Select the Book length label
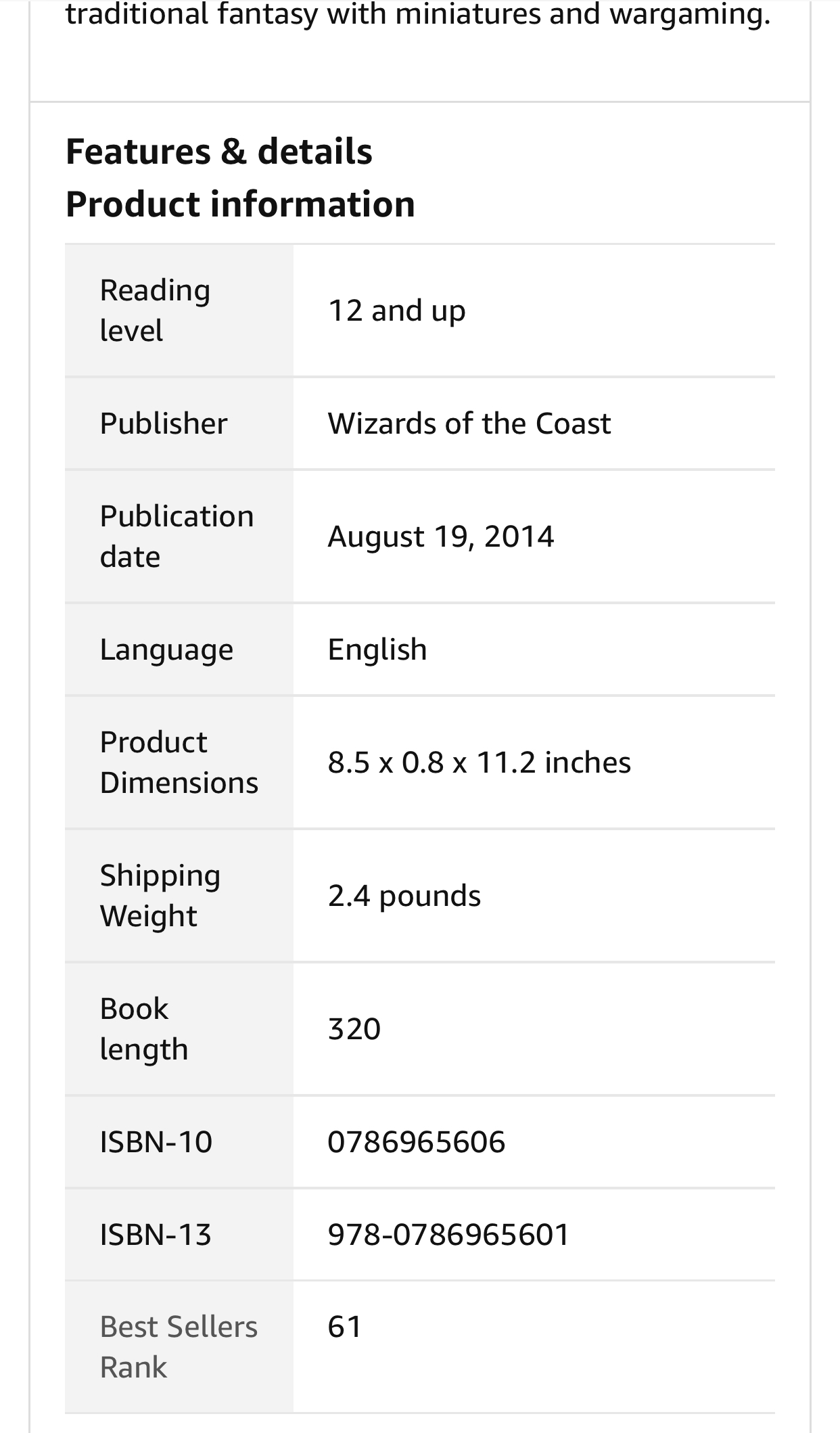Screen dimensions: 840x1433 pyautogui.click(x=144, y=1029)
